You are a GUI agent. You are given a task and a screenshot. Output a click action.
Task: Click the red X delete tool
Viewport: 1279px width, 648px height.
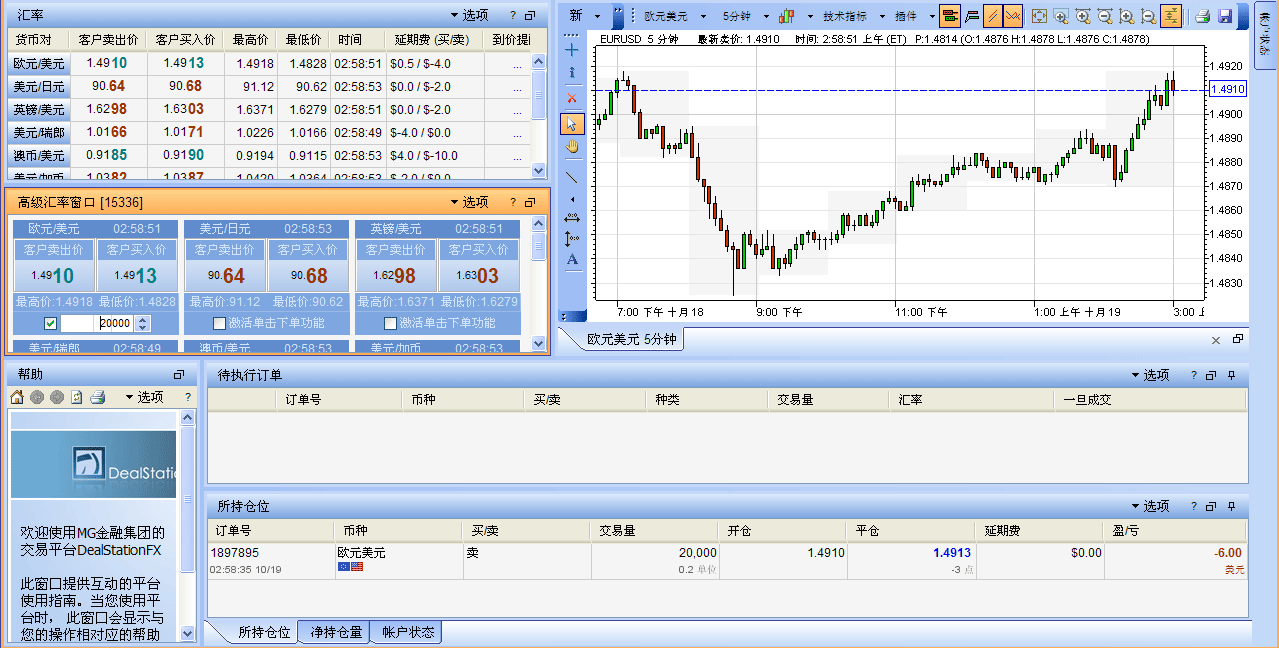572,98
